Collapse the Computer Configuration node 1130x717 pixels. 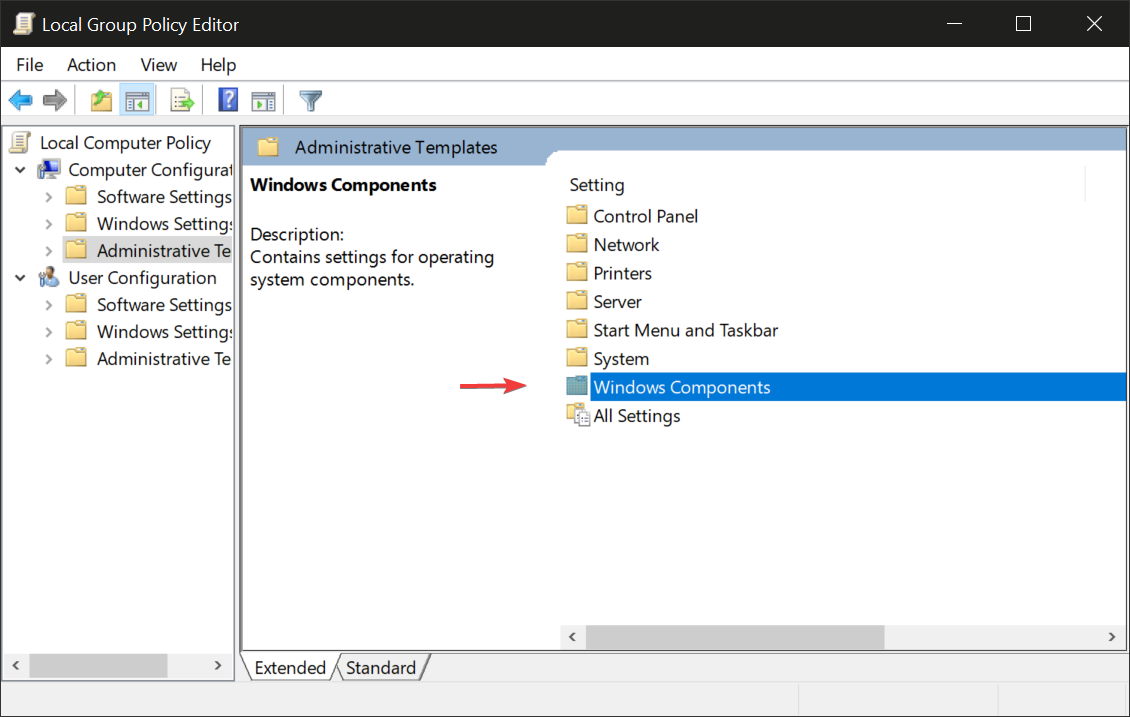pos(20,170)
